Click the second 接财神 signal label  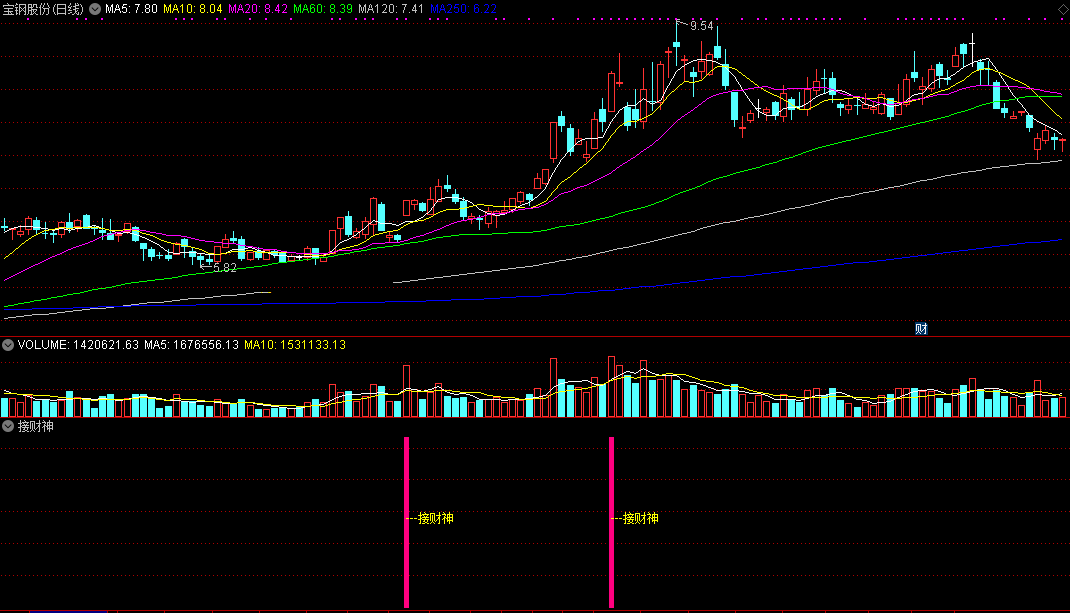tap(640, 519)
